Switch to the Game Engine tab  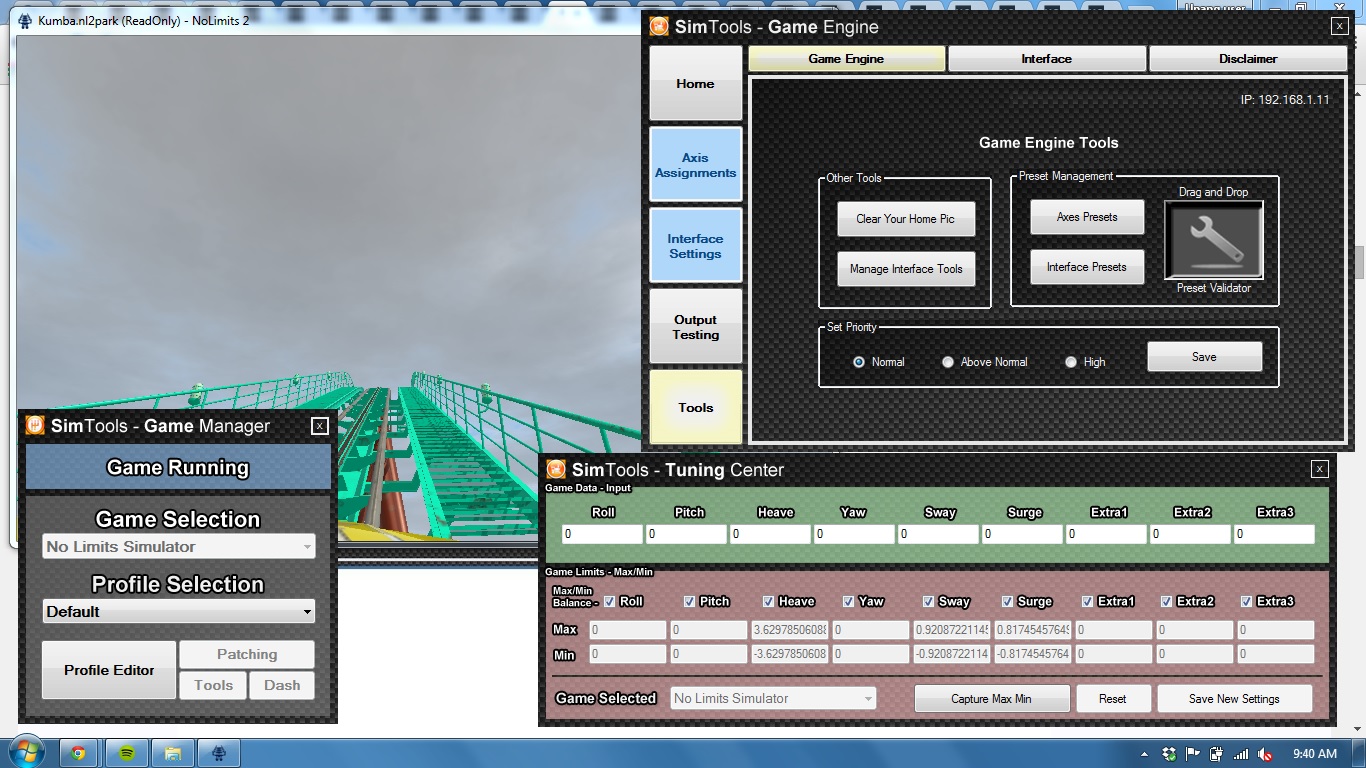click(846, 59)
